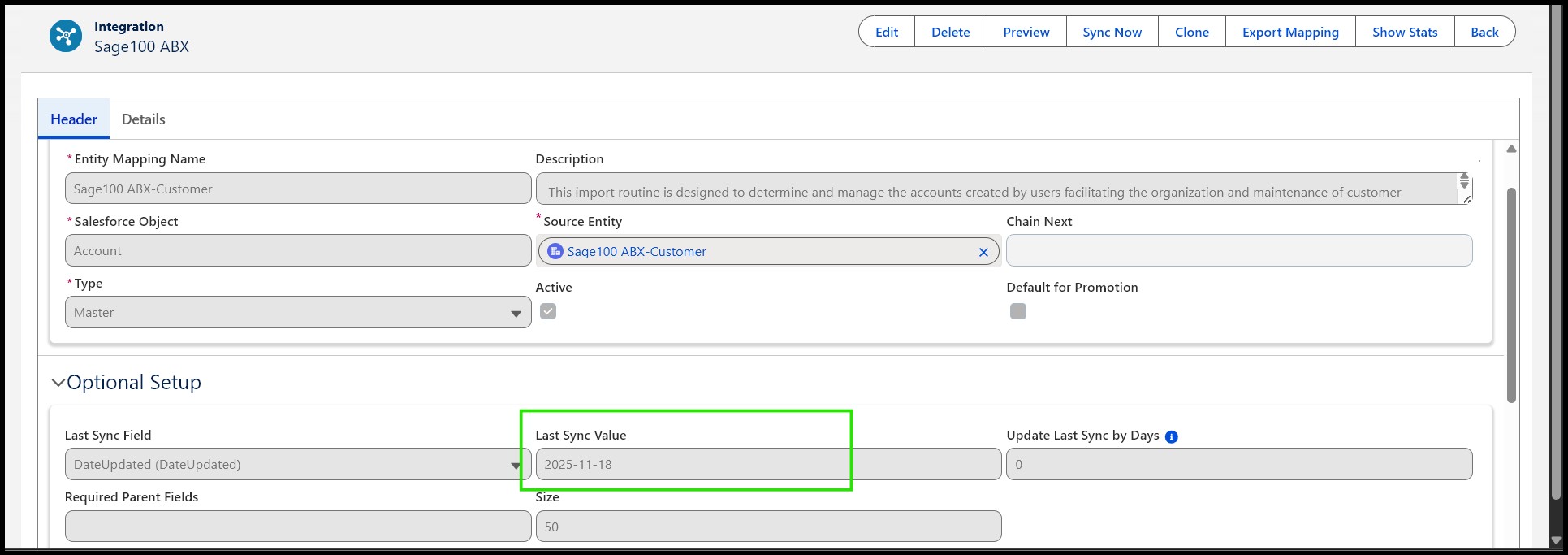
Task: Click the Preview button
Action: [x=1026, y=32]
